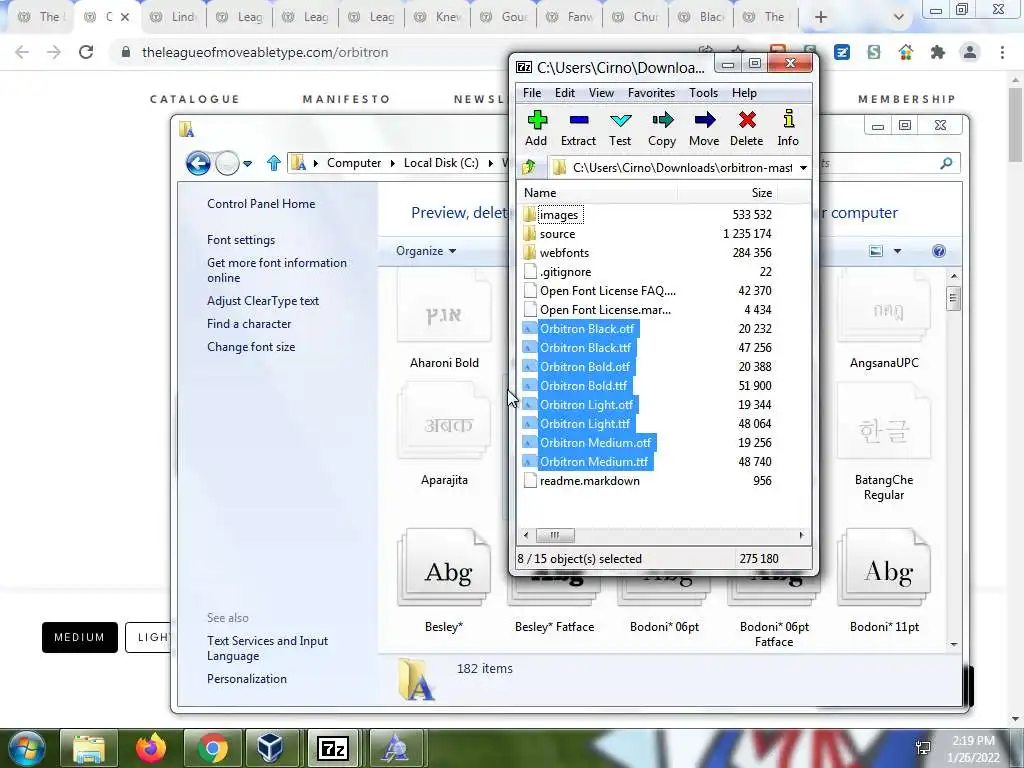Click the Up arrow in Fonts window
This screenshot has height=768, width=1024.
click(274, 163)
